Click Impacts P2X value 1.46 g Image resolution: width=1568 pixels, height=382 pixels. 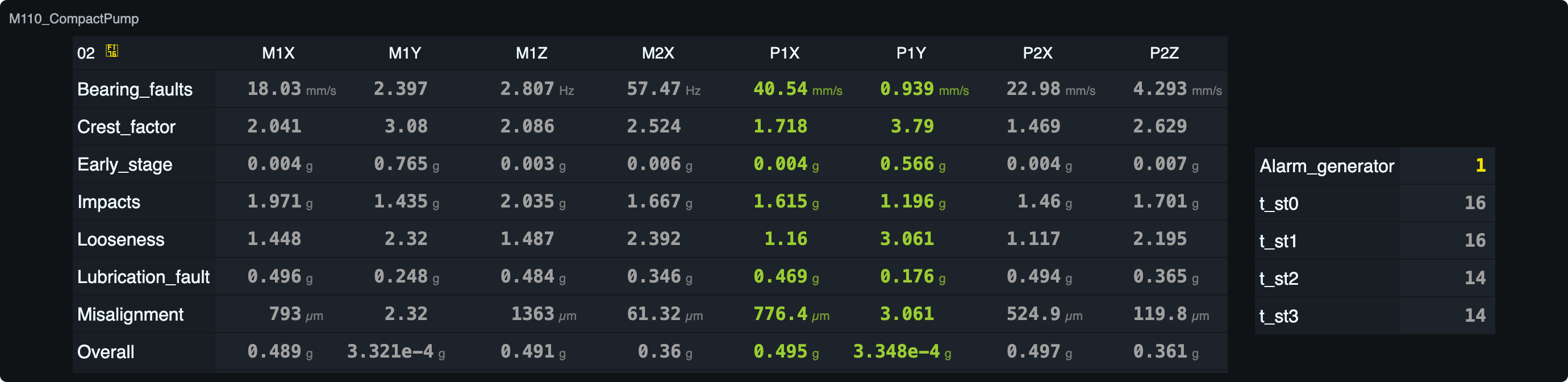coord(1045,202)
